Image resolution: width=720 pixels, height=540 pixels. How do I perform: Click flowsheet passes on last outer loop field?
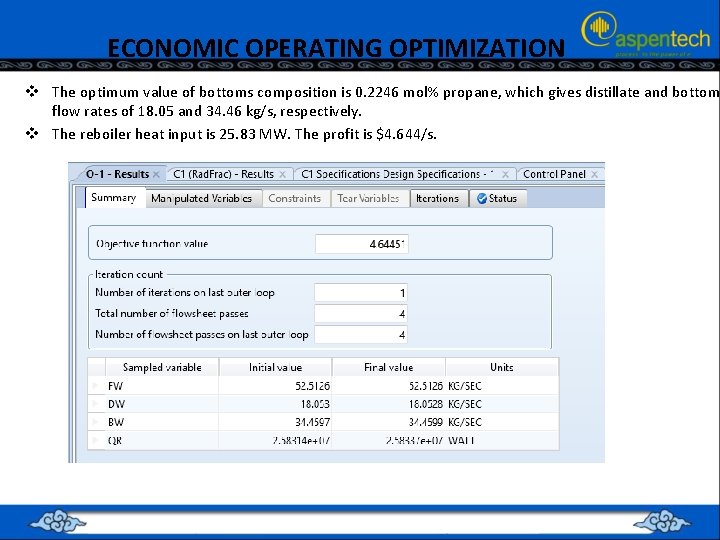(x=361, y=335)
